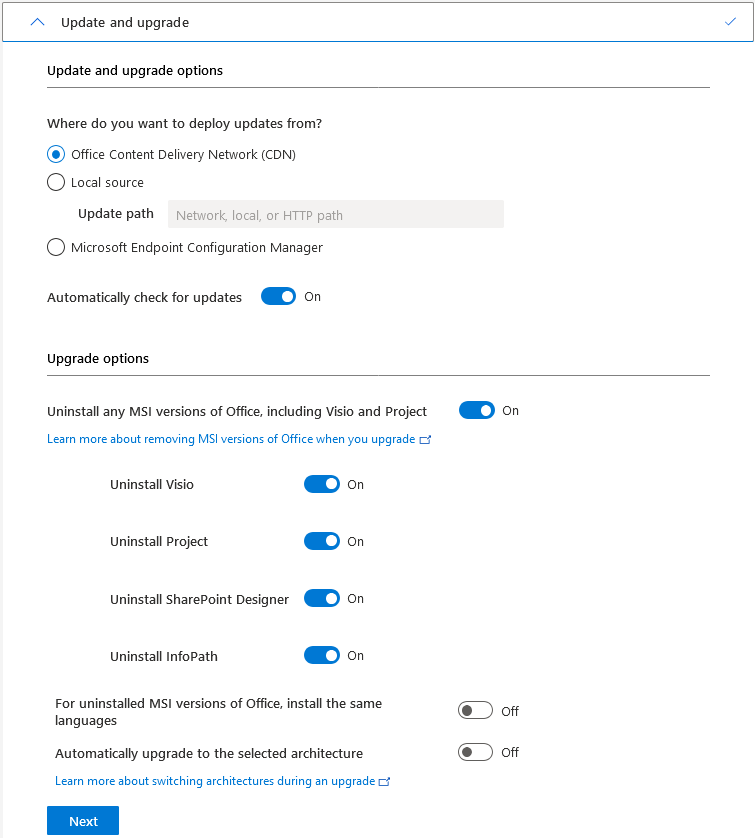The height and width of the screenshot is (838, 755).
Task: Select Microsoft Endpoint Configuration Manager option
Action: [x=56, y=248]
